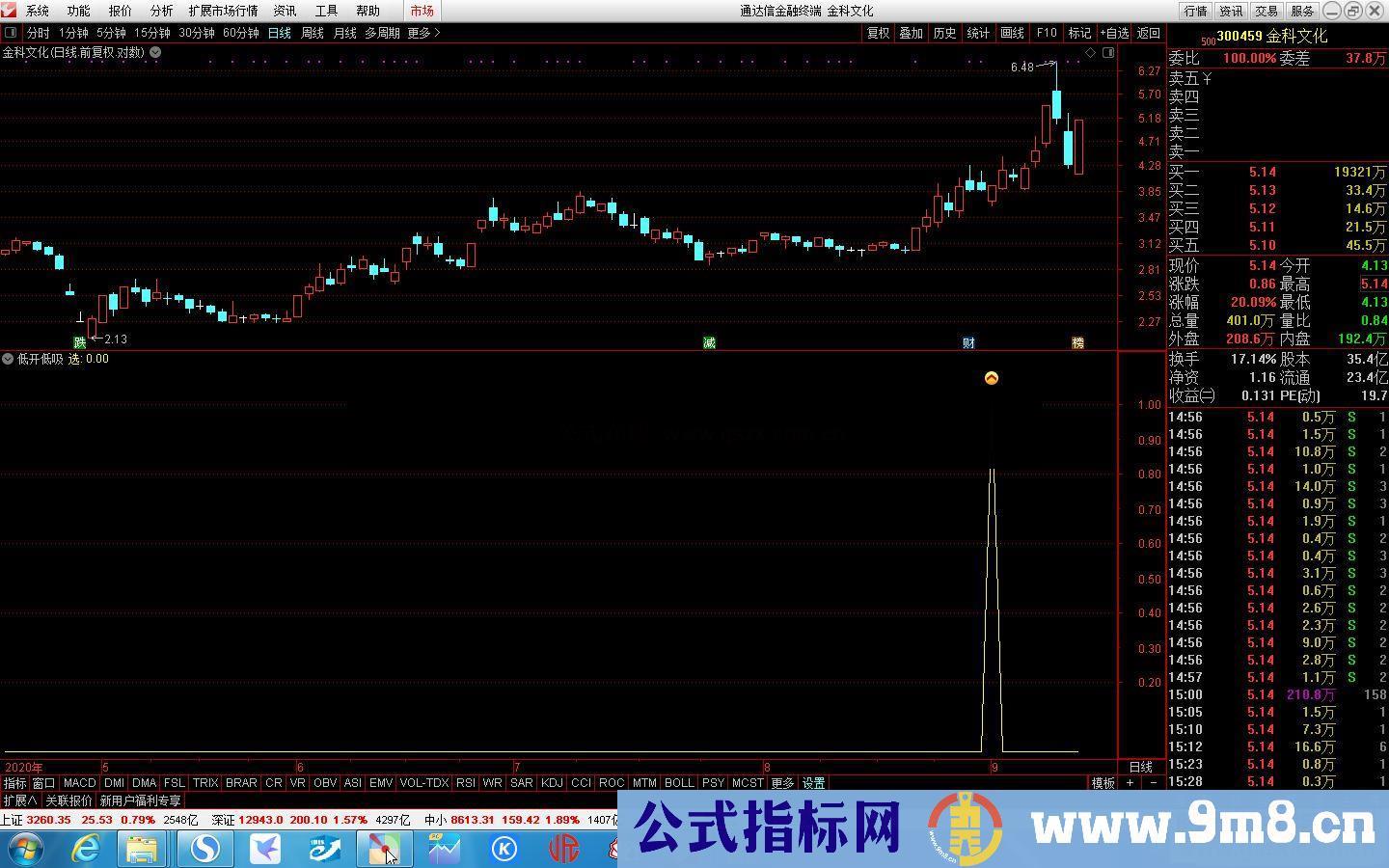This screenshot has width=1389, height=868.
Task: Expand the 扩展 panel toggle
Action: coord(19,800)
